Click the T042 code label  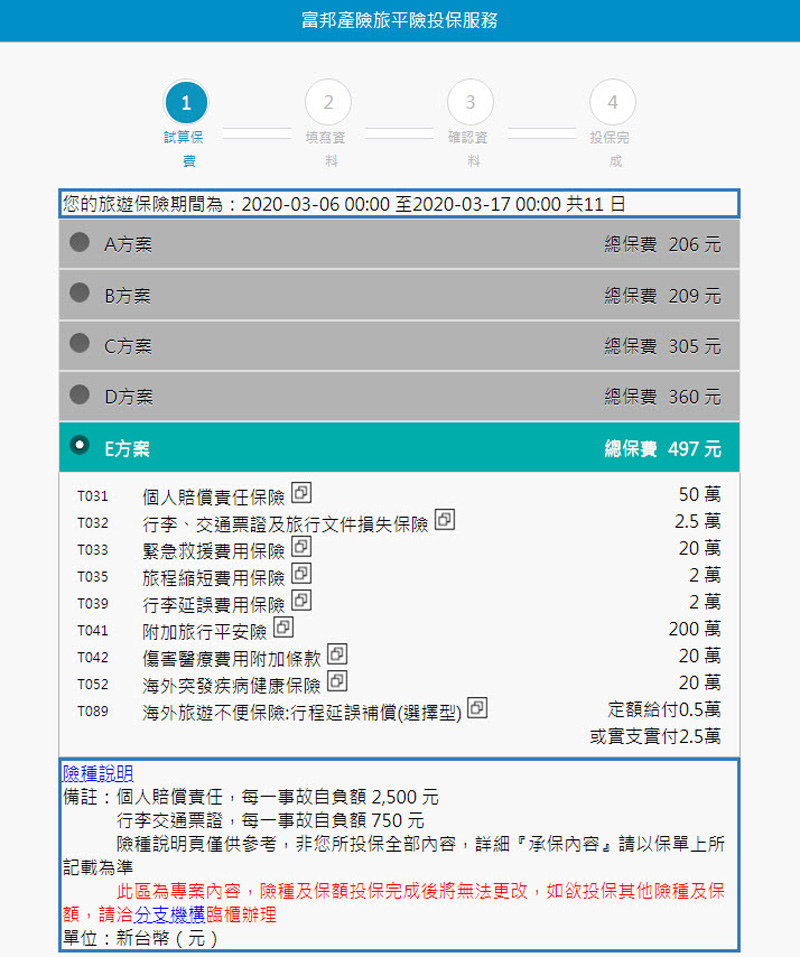[93, 657]
